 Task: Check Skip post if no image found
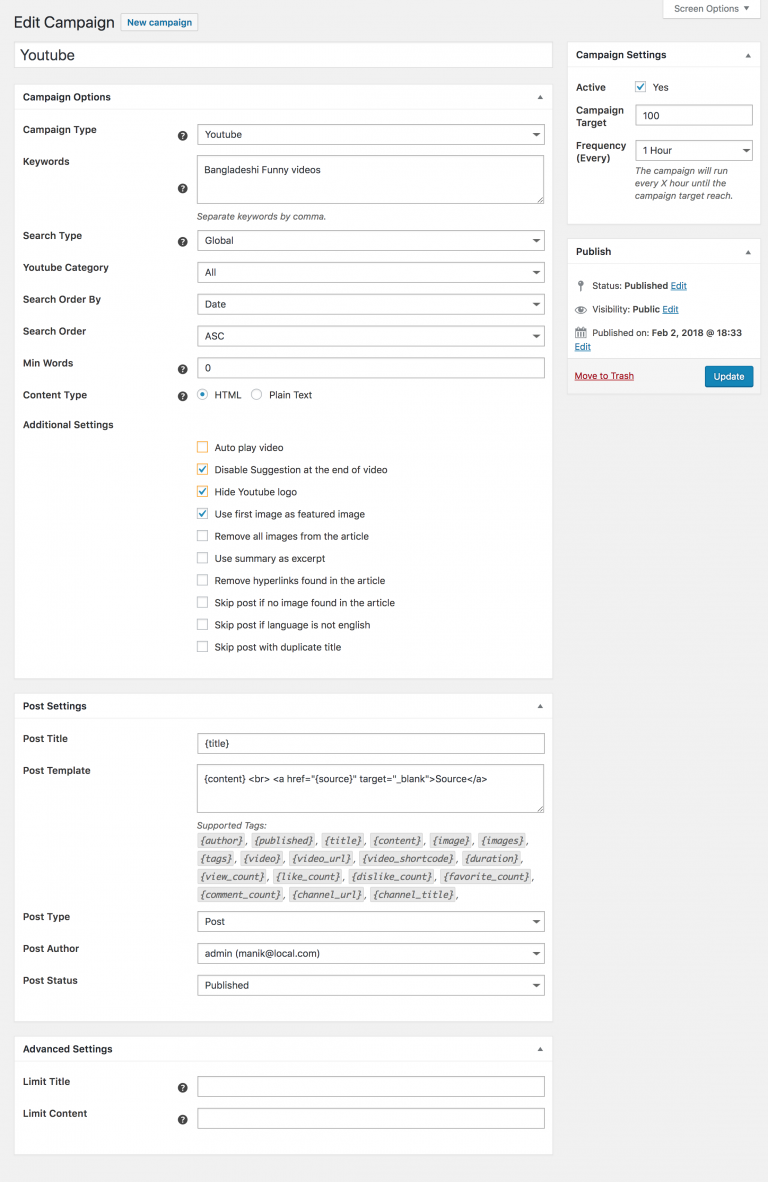coord(202,602)
